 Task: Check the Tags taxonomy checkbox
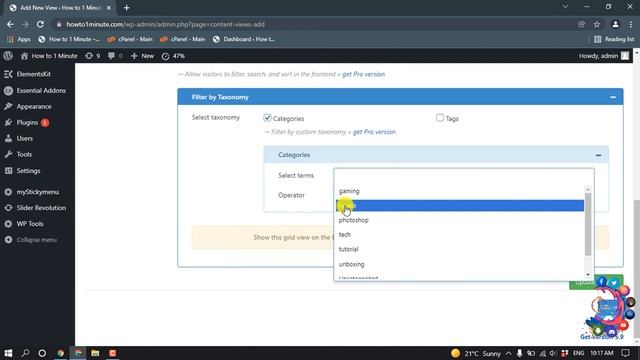coord(440,118)
